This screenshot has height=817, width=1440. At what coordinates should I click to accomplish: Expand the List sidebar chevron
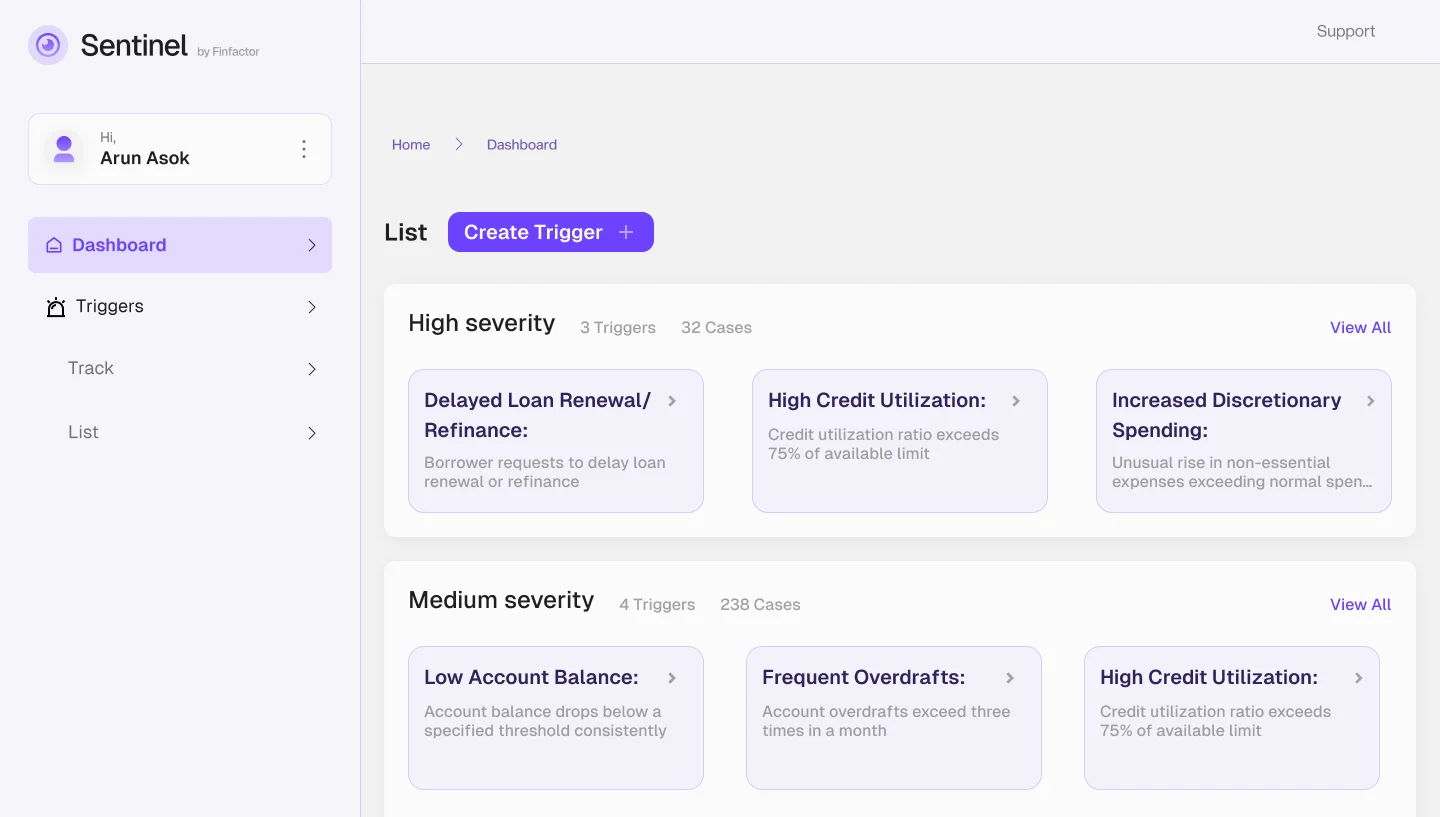click(312, 433)
